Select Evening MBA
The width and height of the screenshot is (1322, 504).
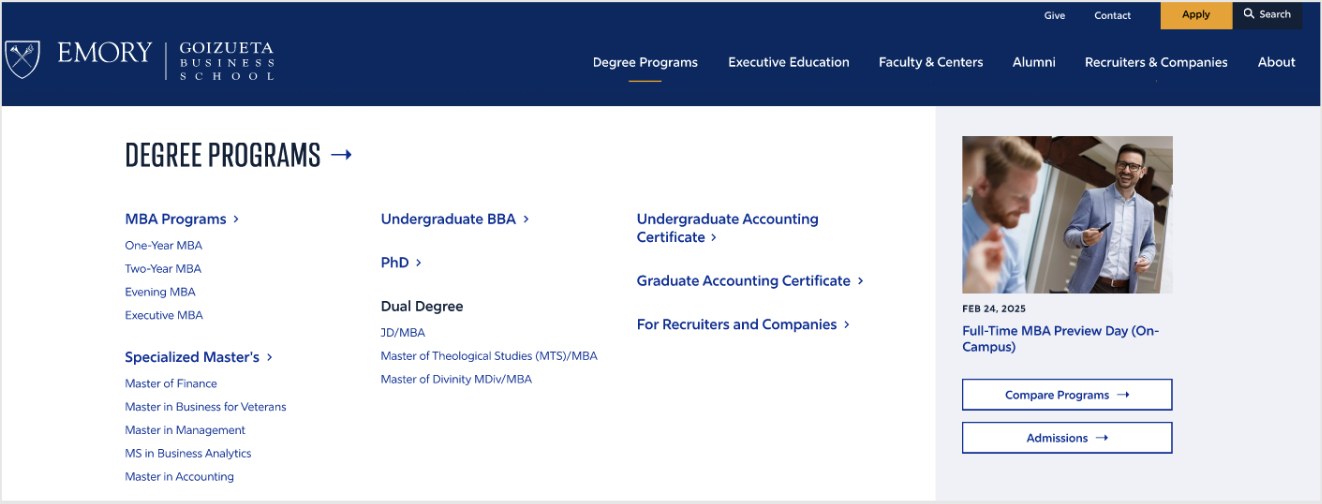point(160,292)
